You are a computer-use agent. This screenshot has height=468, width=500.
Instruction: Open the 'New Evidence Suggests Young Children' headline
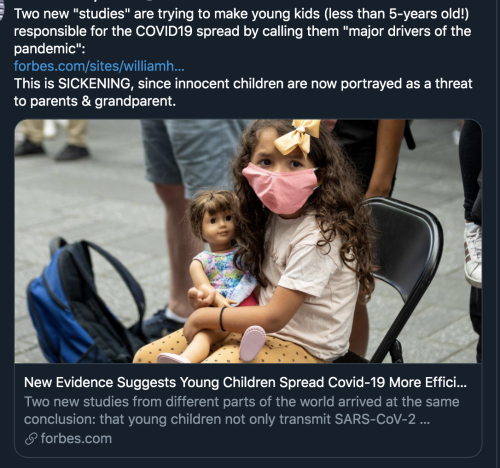point(245,382)
